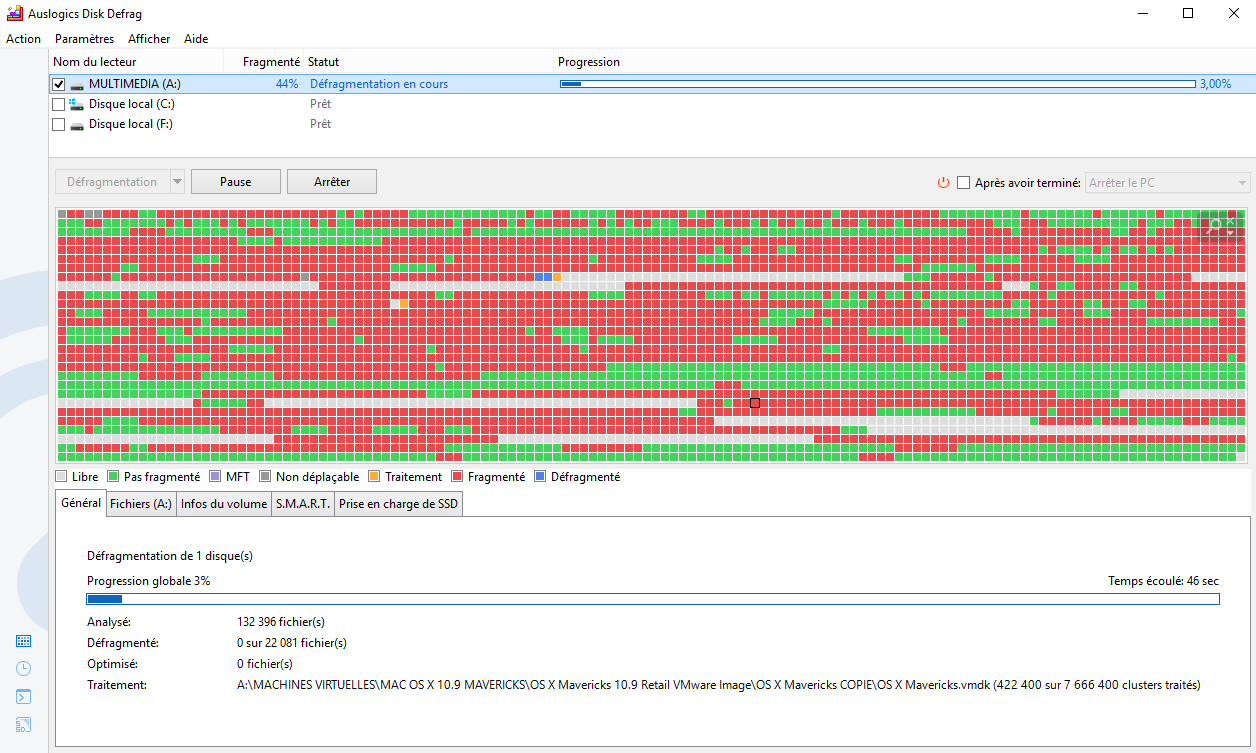The width and height of the screenshot is (1256, 753).
Task: Uncheck the MULTIMEDIA (A:) drive checkbox
Action: pos(58,85)
